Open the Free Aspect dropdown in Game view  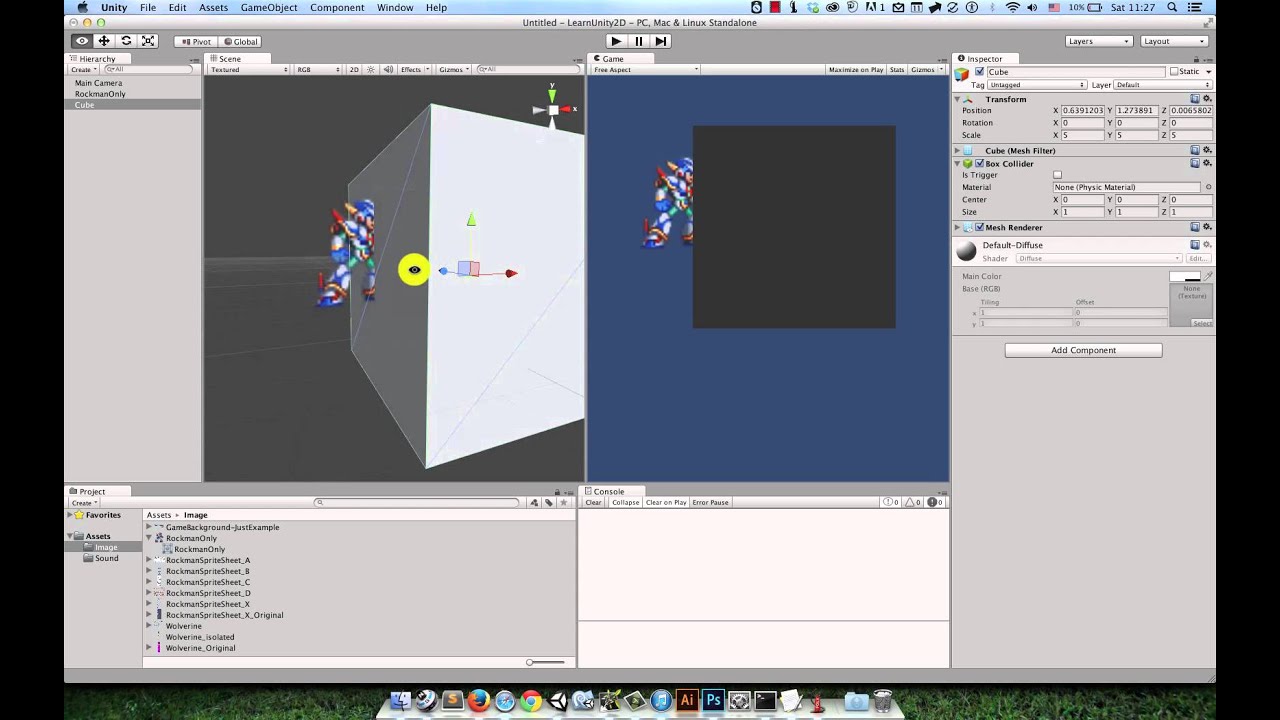pos(645,70)
